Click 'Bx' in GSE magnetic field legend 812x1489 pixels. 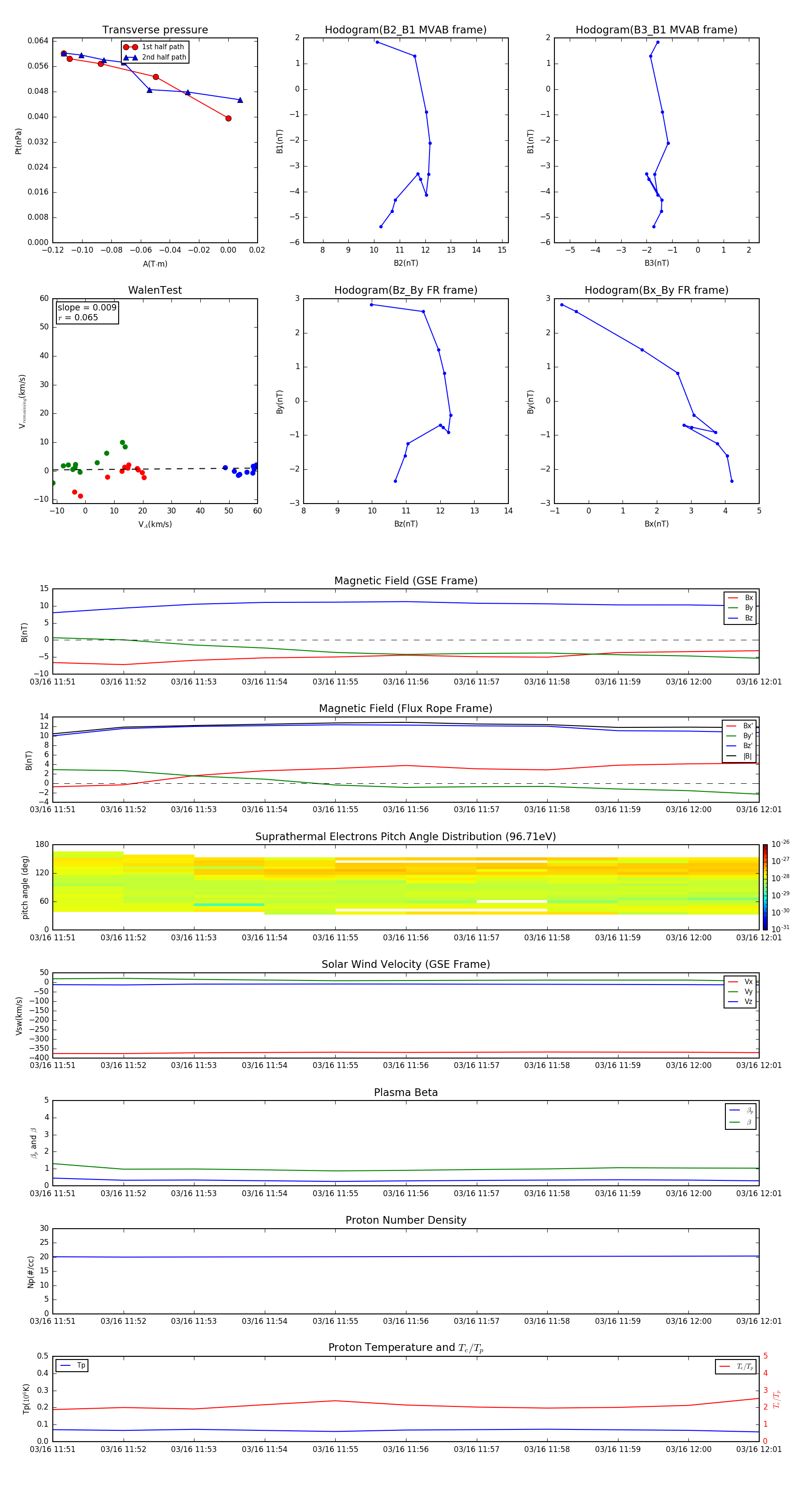(x=741, y=598)
